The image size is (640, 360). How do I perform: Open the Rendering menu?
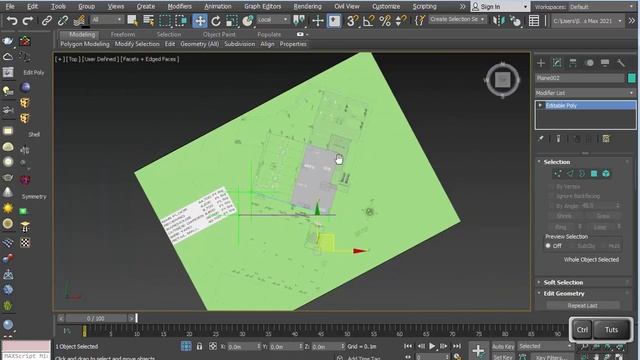[x=307, y=7]
